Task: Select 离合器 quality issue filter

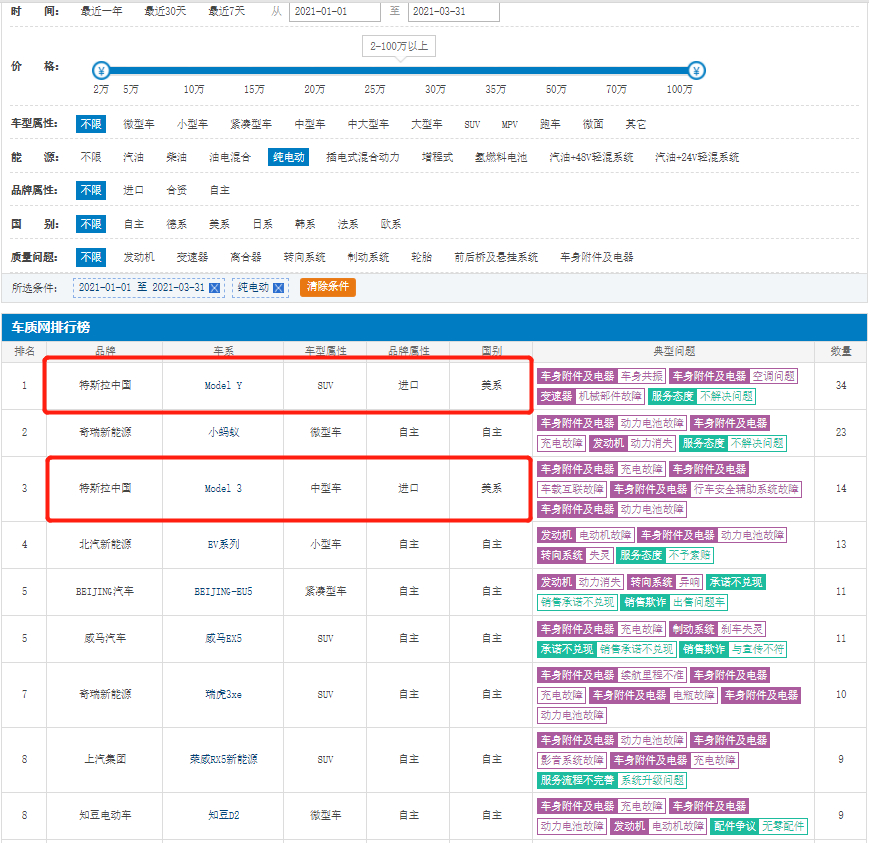Action: point(246,258)
